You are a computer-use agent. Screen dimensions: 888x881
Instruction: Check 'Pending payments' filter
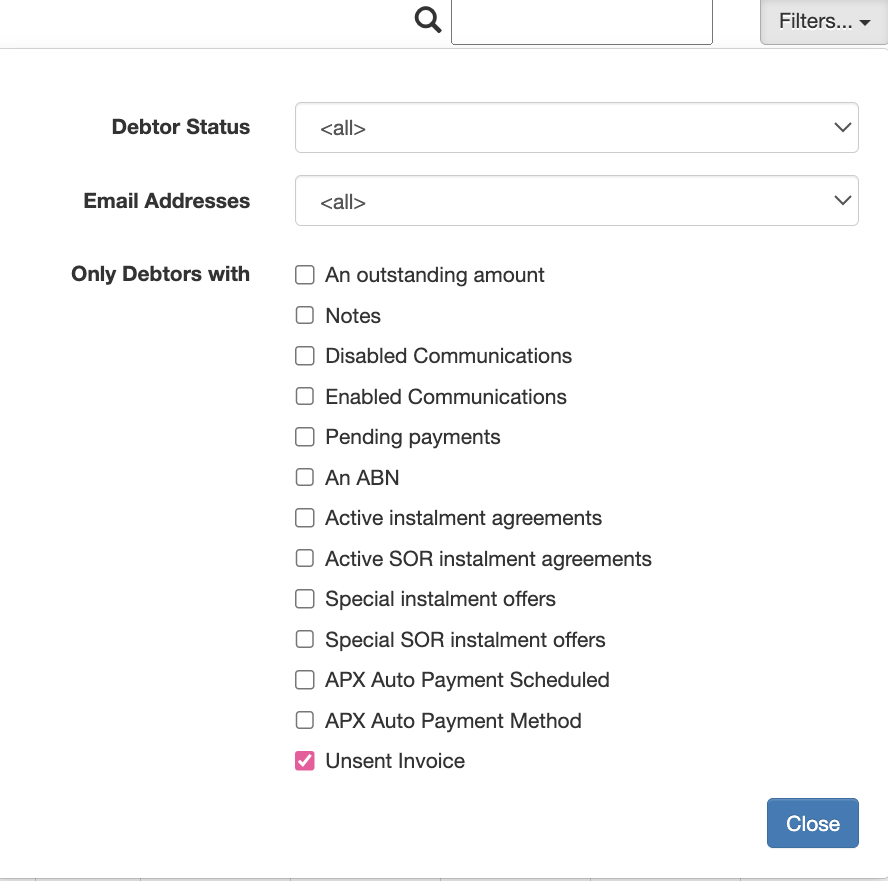pos(304,437)
